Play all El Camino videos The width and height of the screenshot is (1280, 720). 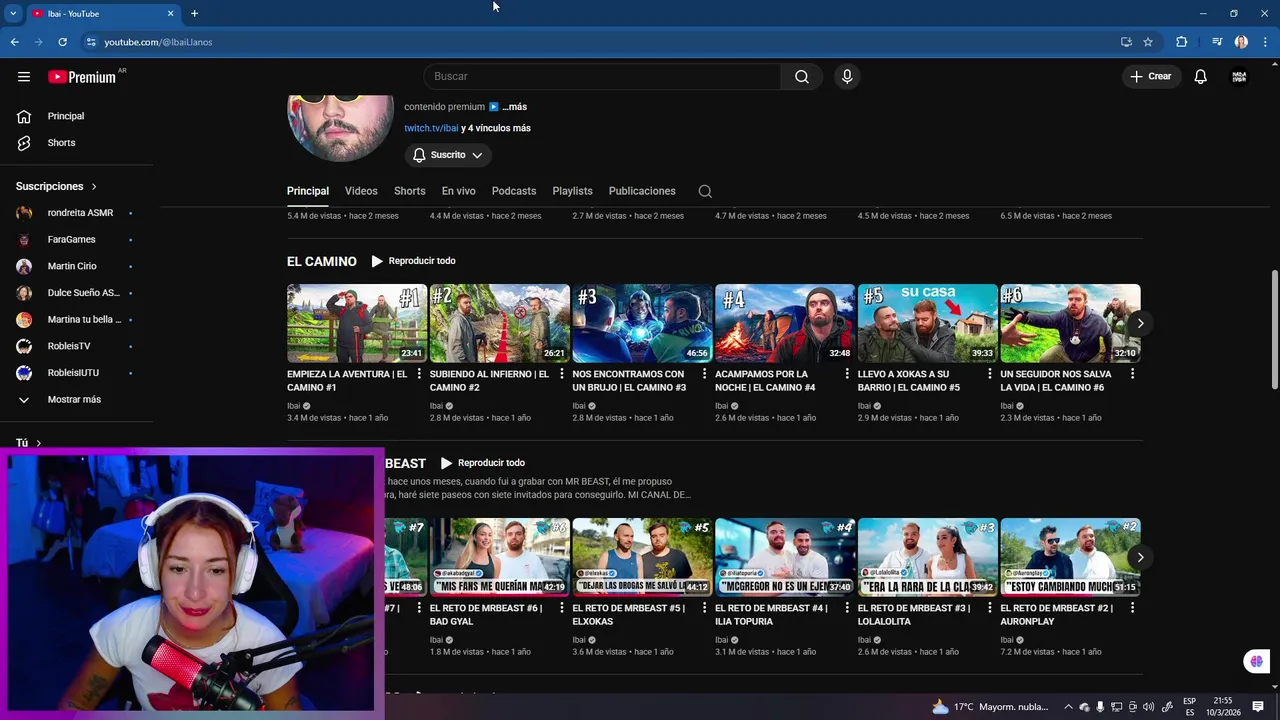pos(413,261)
